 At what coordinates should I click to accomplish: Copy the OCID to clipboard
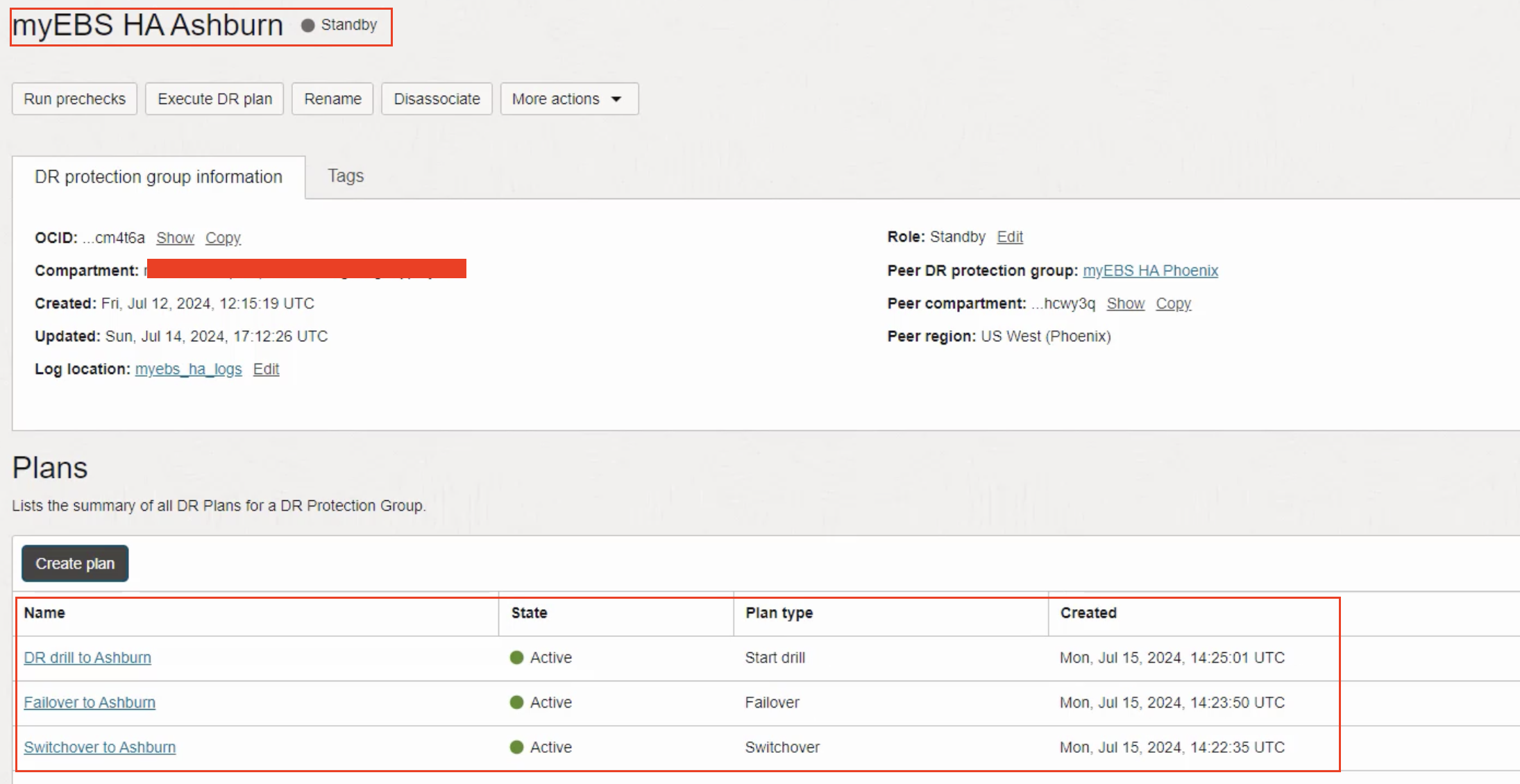(223, 238)
